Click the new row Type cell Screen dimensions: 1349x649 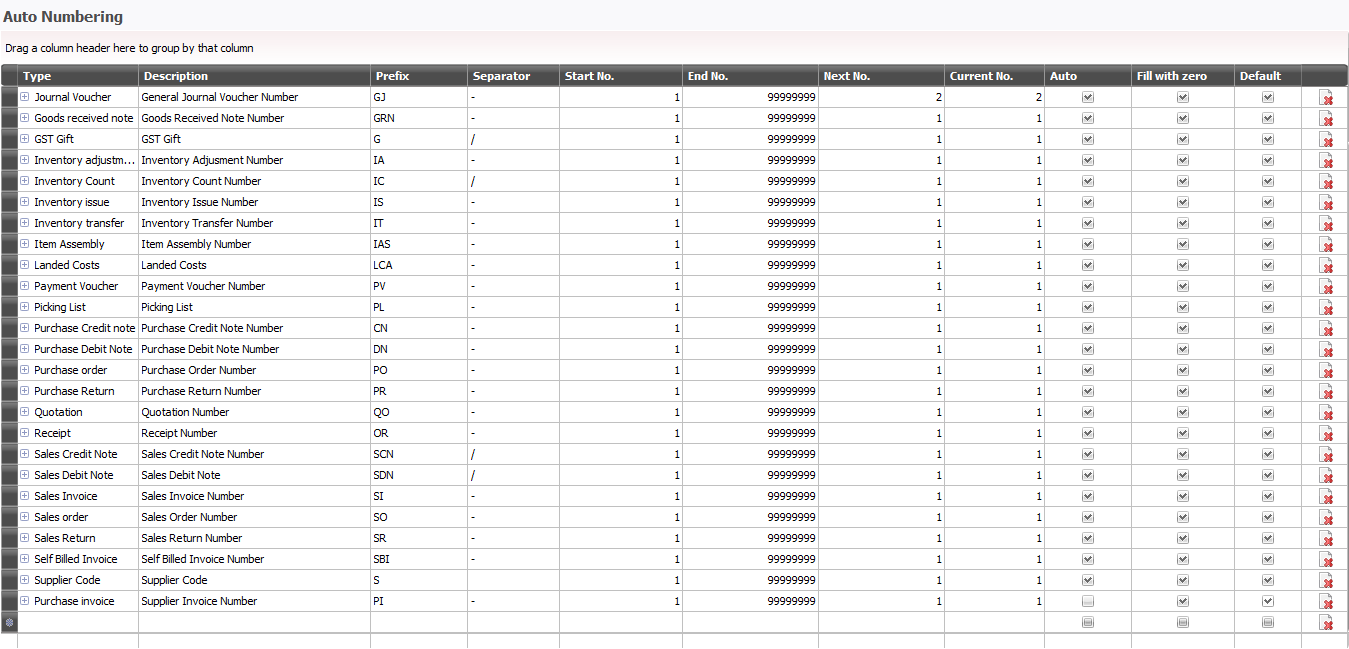click(x=78, y=622)
